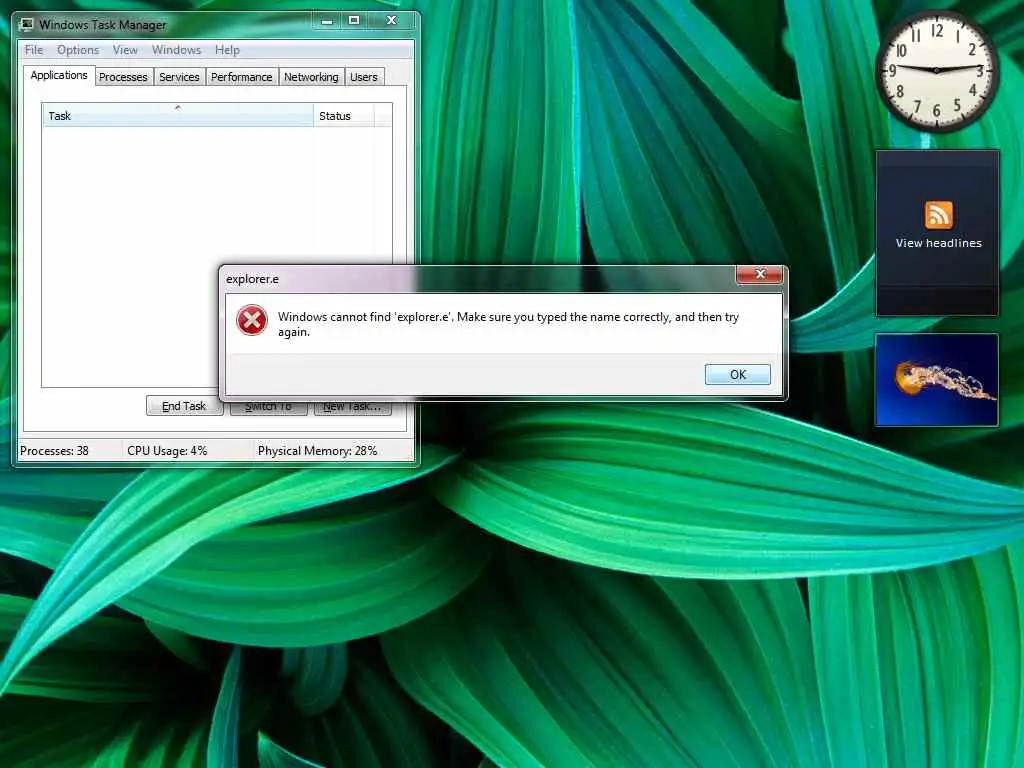Click the Task Manager title bar icon
Viewport: 1024px width, 768px height.
point(26,24)
